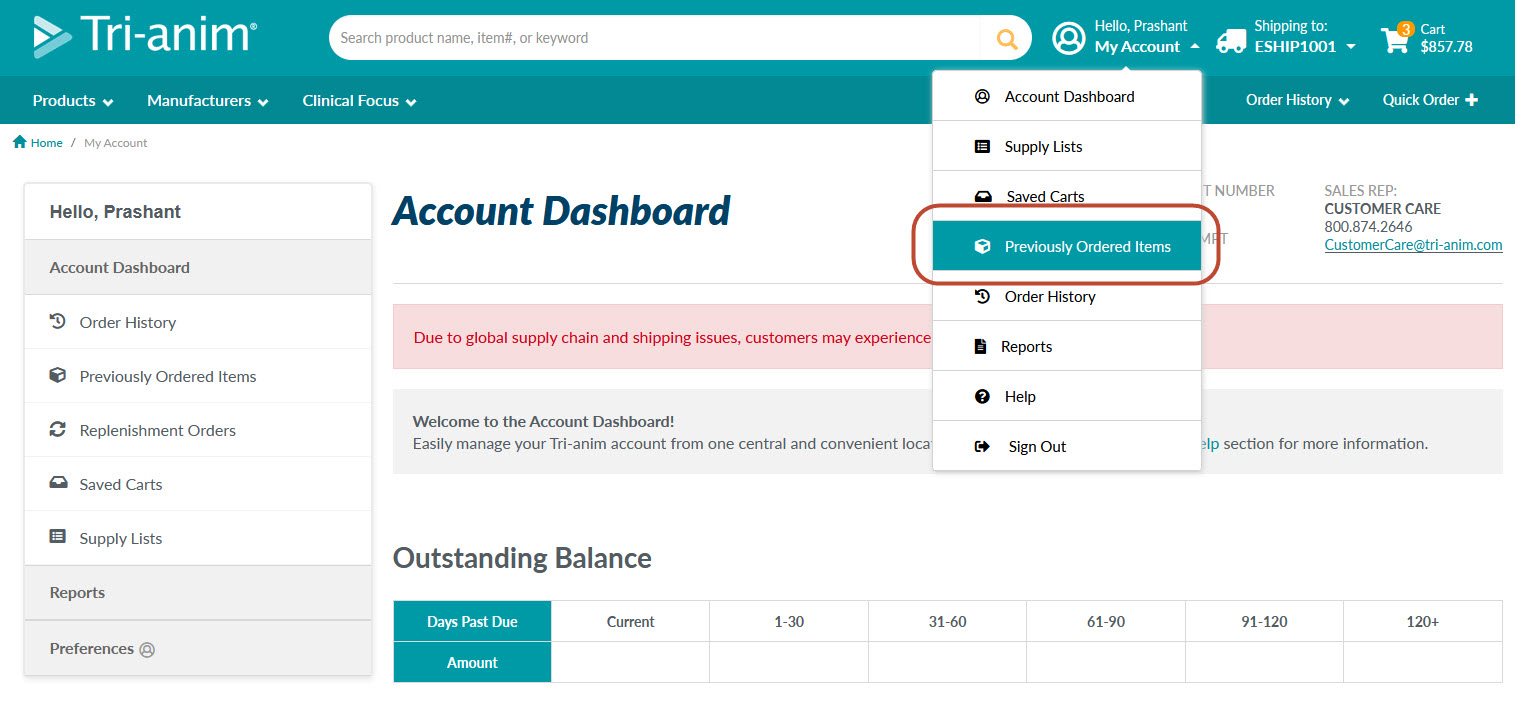
Task: Click the Current column header
Action: (630, 621)
